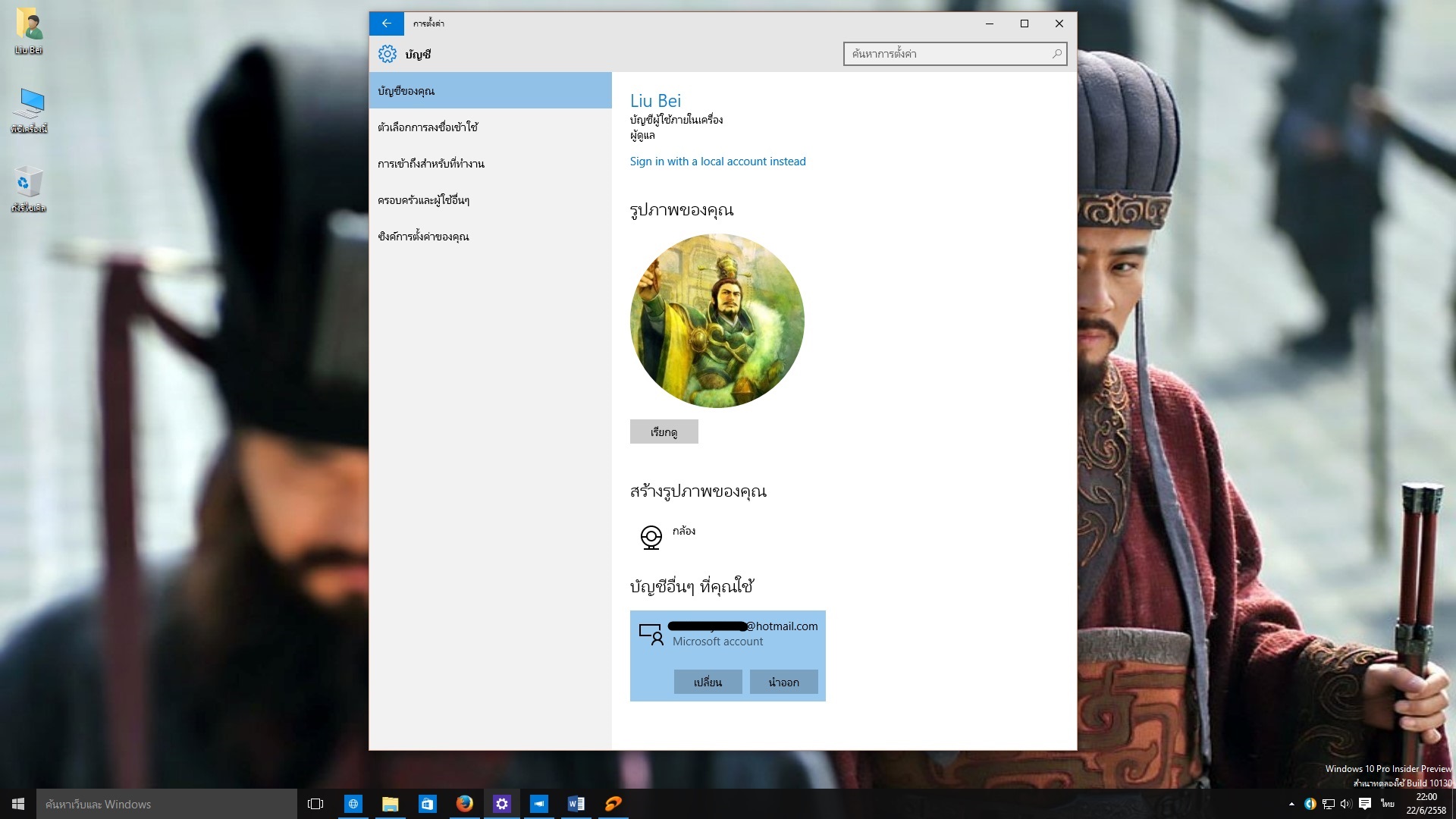This screenshot has width=1456, height=819.
Task: Click the นำออก button to remove account
Action: pos(783,682)
